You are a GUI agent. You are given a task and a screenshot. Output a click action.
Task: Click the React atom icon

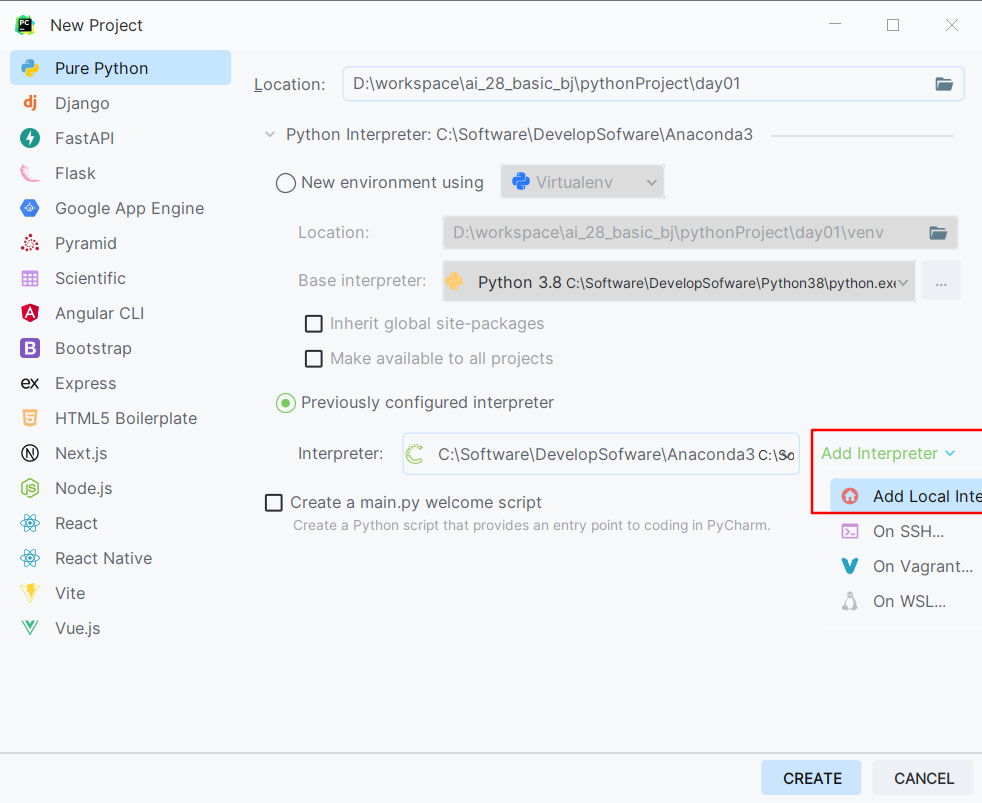[30, 523]
